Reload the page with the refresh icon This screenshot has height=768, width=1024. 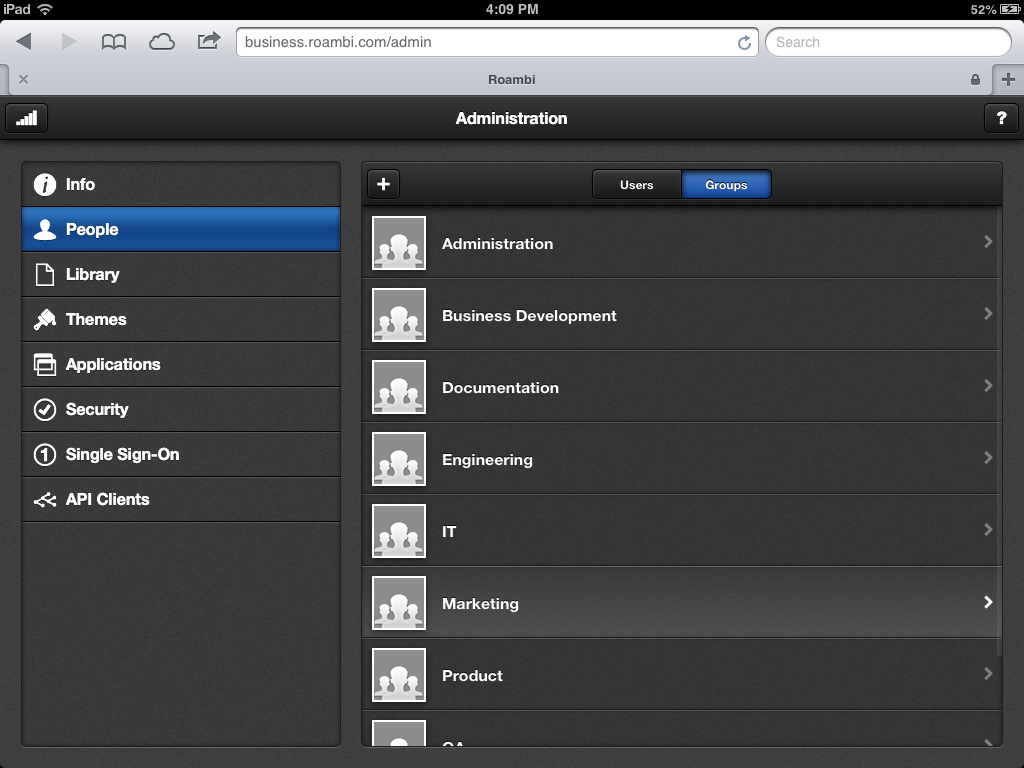point(744,42)
